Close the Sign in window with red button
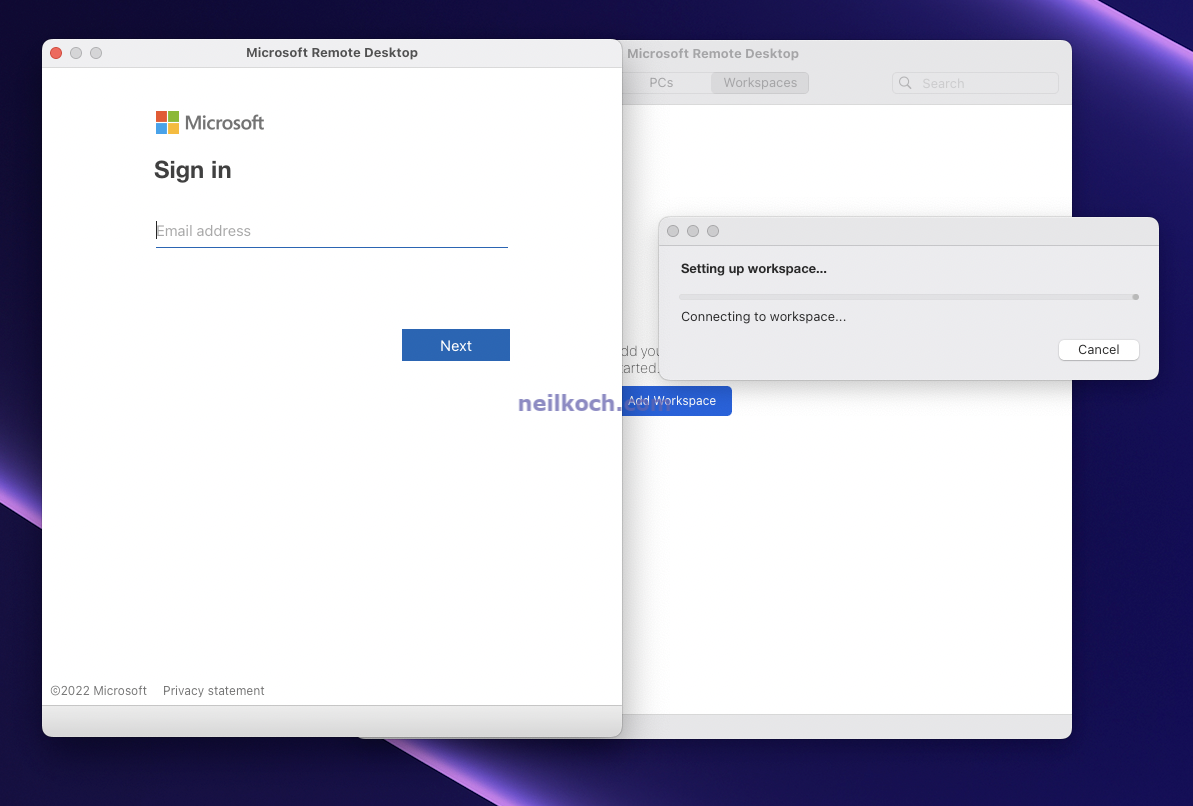 click(56, 53)
